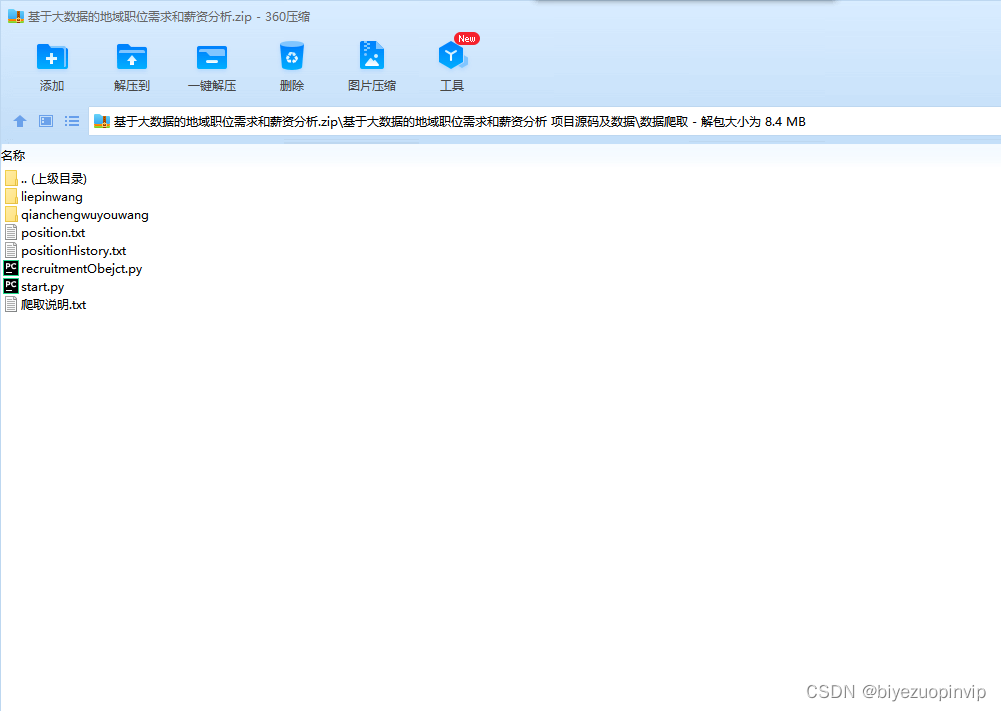
Task: Click the archive path address bar
Action: [450, 120]
